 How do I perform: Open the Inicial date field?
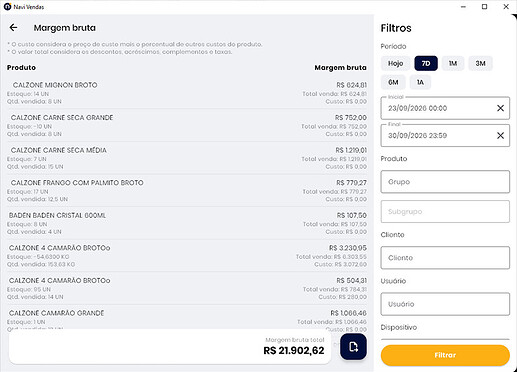coord(445,108)
